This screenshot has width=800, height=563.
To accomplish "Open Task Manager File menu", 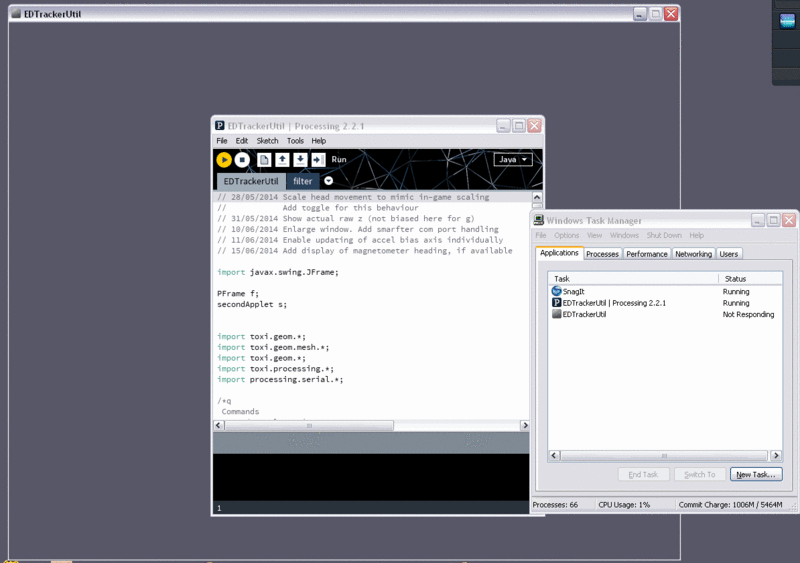I will (x=541, y=235).
